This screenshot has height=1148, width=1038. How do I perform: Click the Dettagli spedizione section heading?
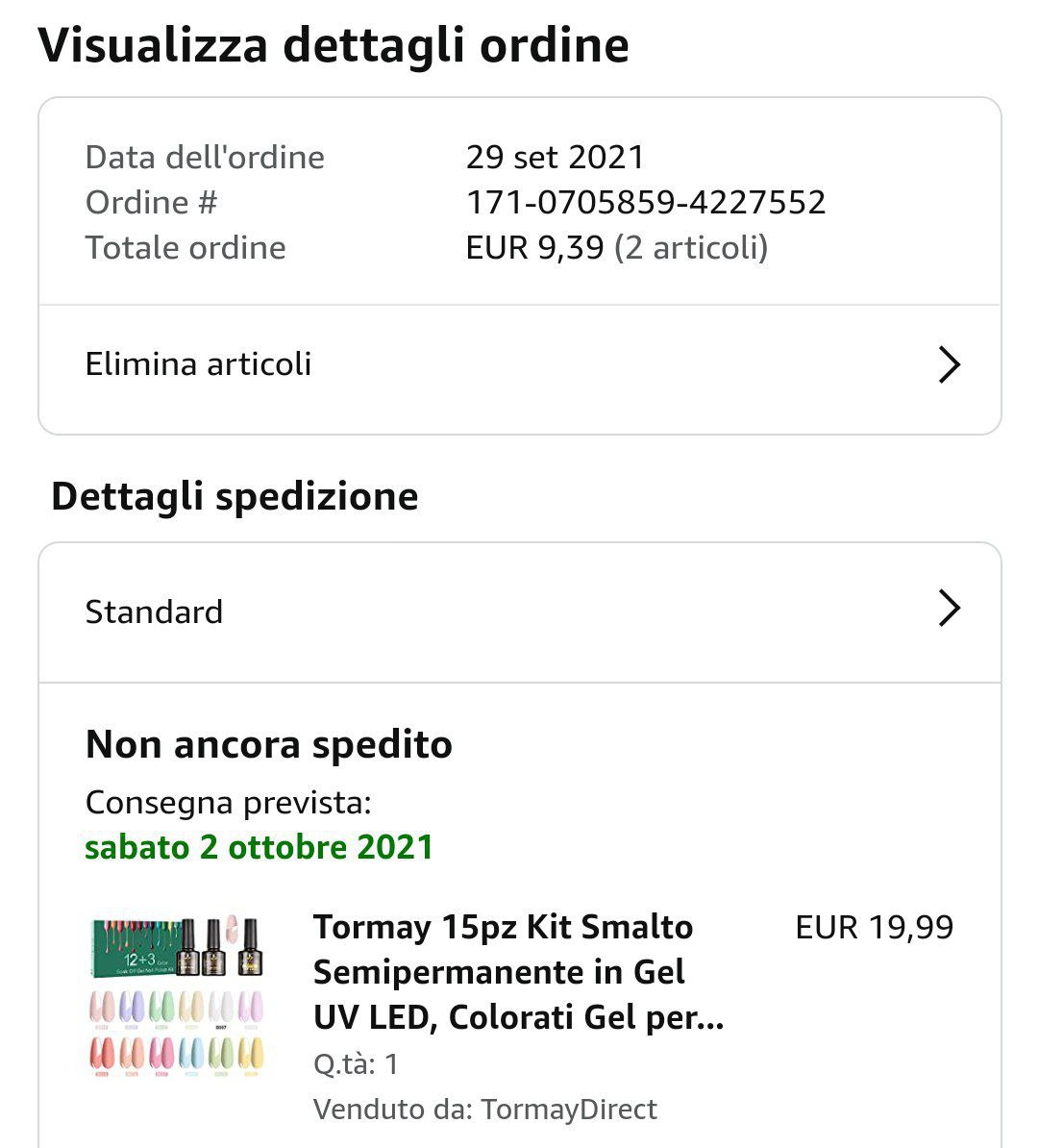(x=235, y=496)
